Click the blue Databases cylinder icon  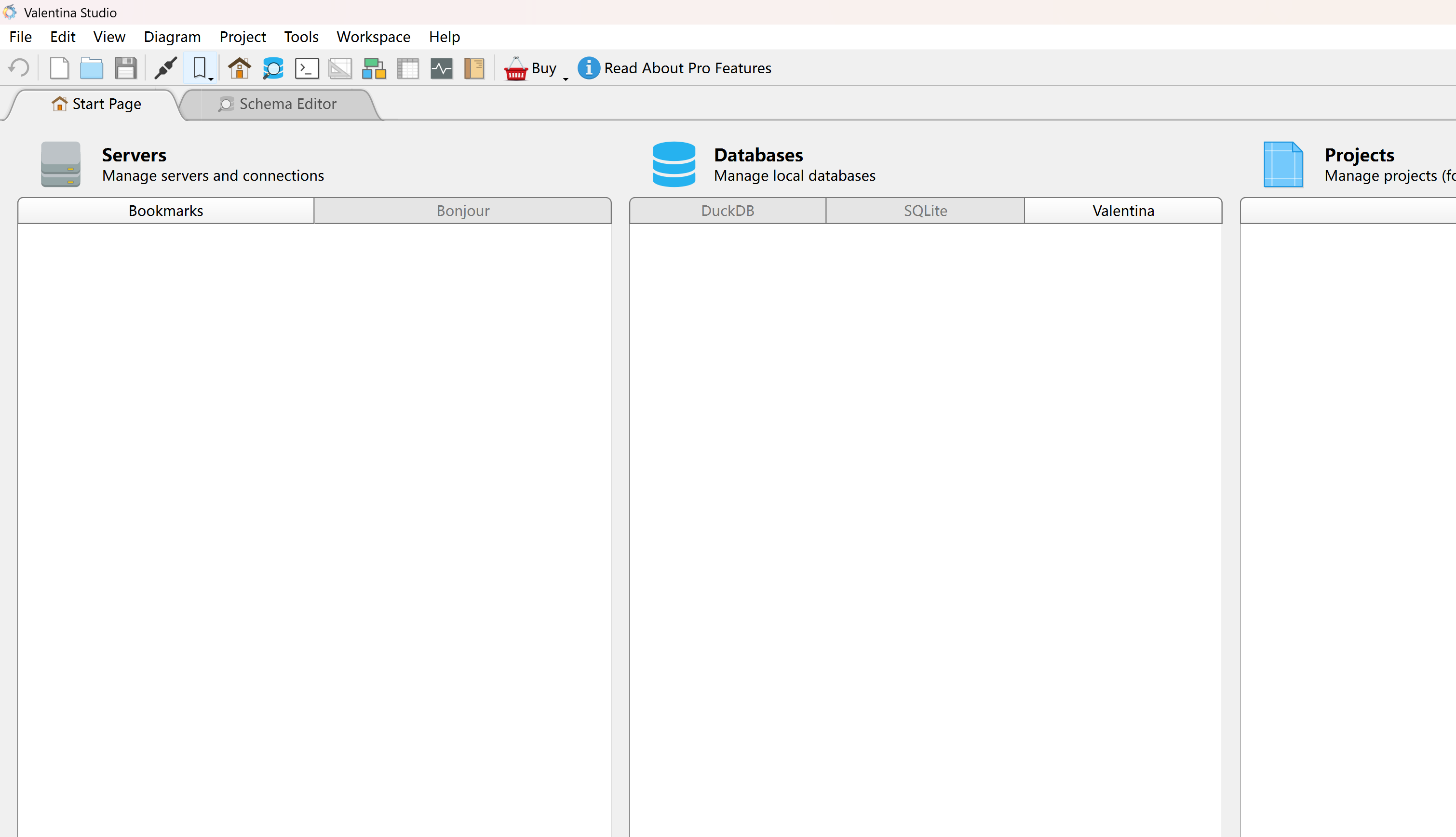click(x=674, y=164)
